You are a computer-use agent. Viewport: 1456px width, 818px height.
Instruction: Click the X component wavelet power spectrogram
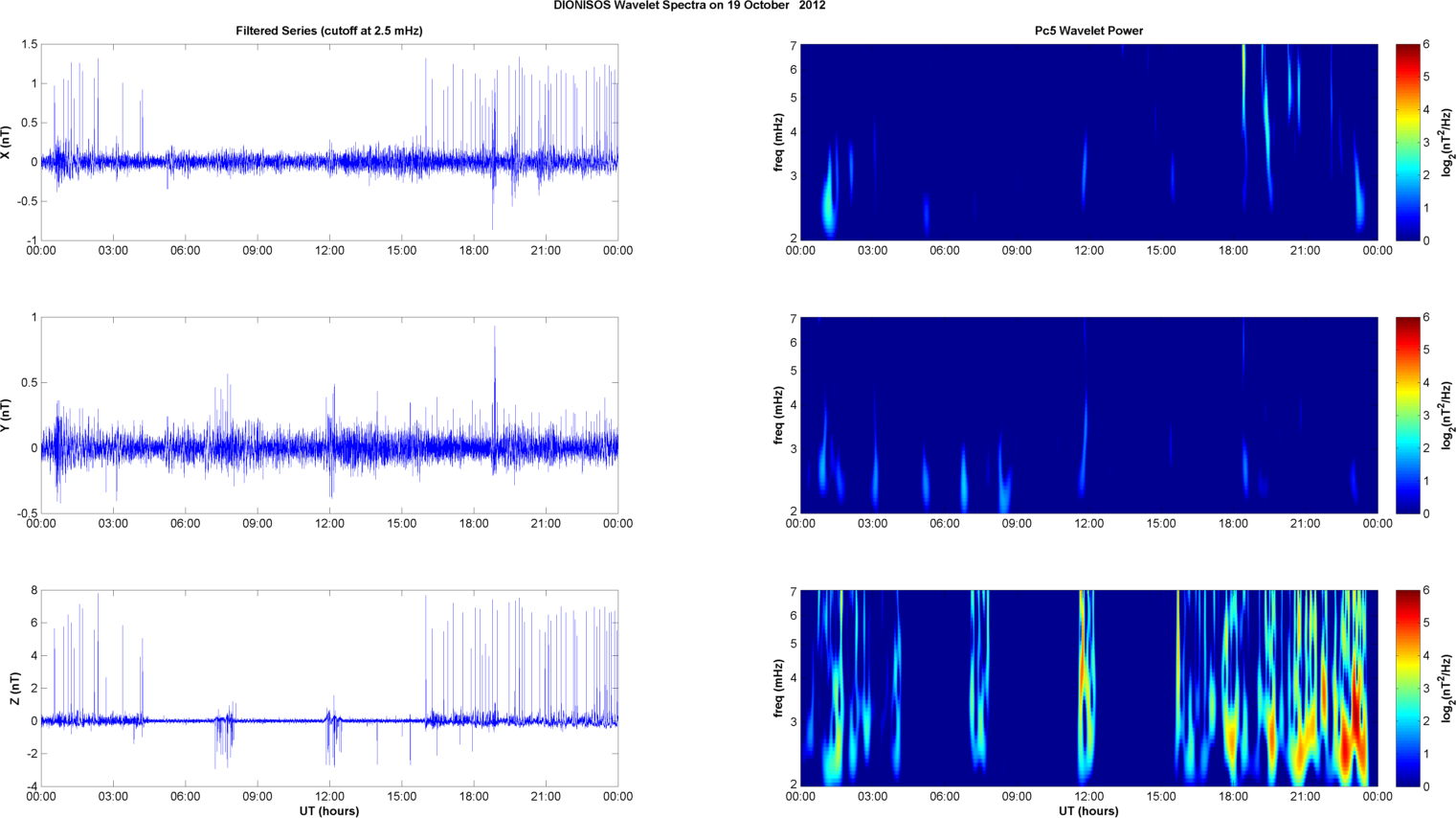[x=1088, y=143]
